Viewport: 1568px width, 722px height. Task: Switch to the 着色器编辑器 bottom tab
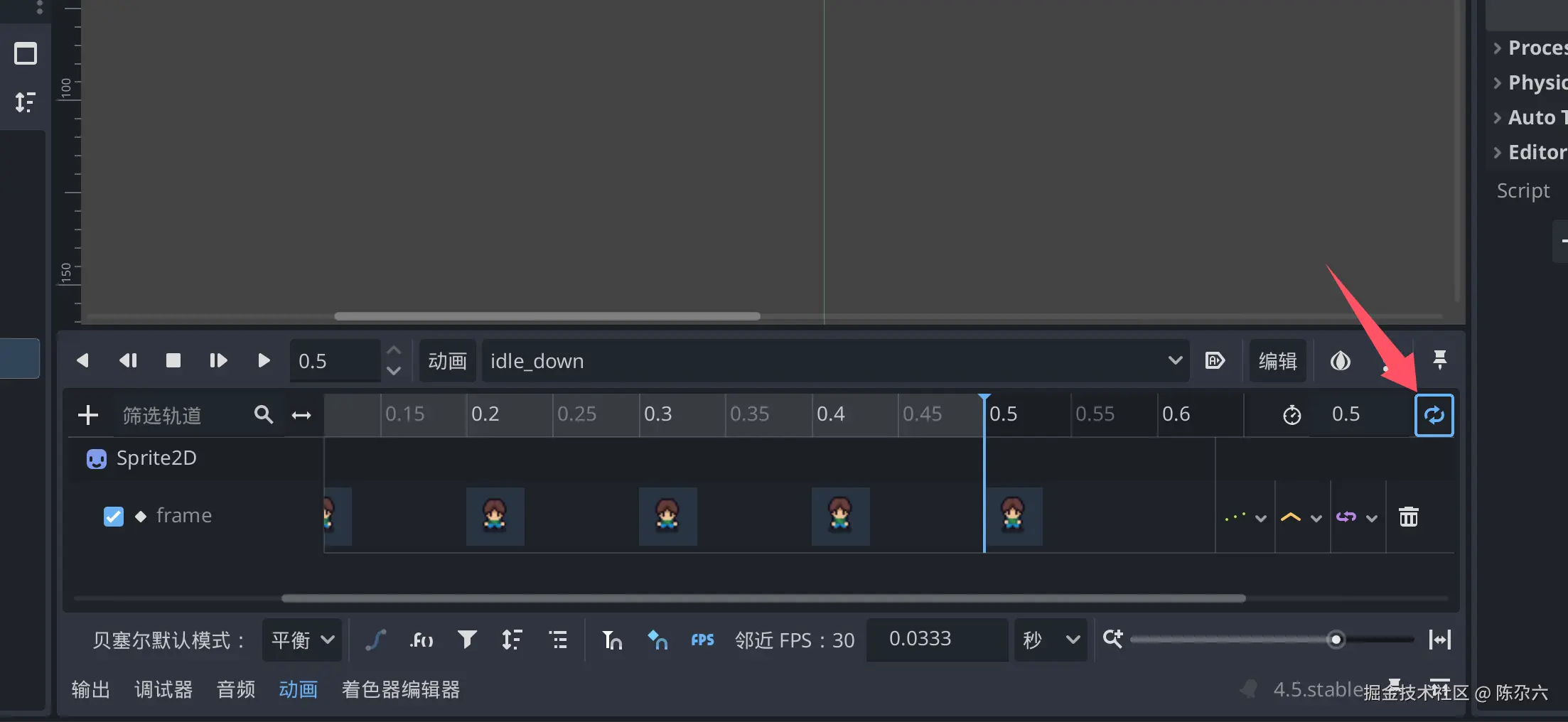401,689
